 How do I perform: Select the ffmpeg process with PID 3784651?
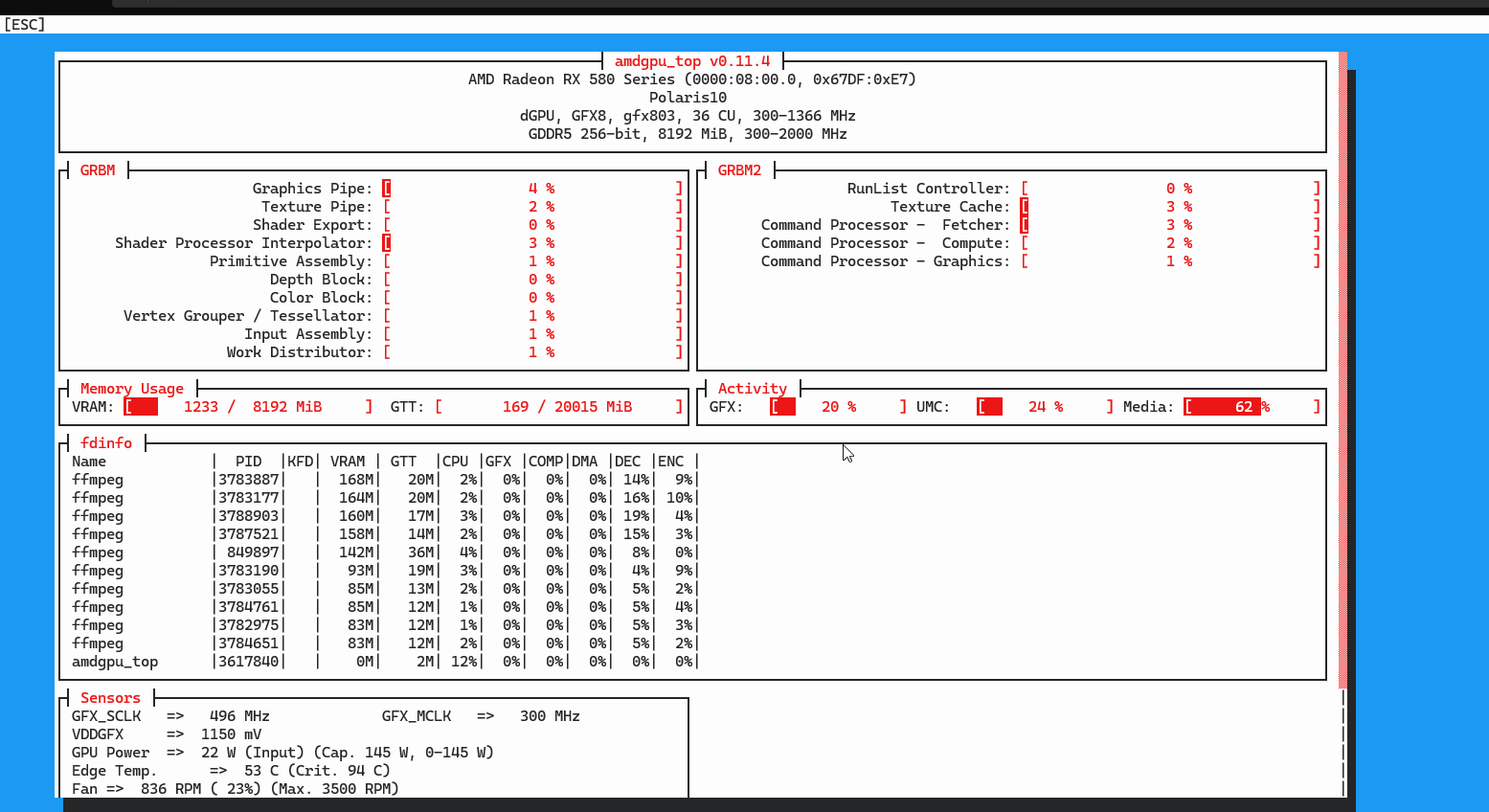(385, 643)
